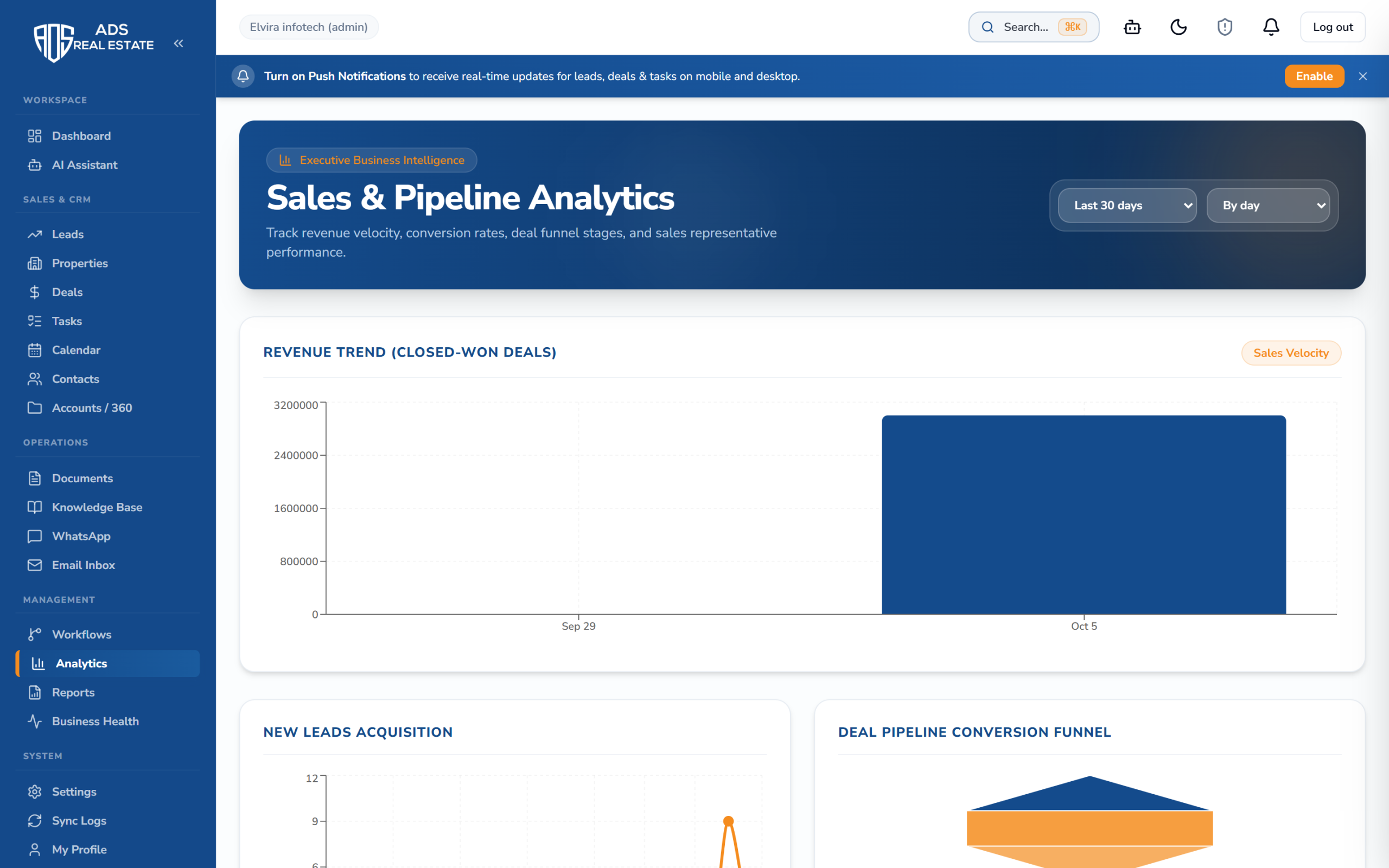Click the Tasks checklist icon
Image resolution: width=1389 pixels, height=868 pixels.
point(34,321)
